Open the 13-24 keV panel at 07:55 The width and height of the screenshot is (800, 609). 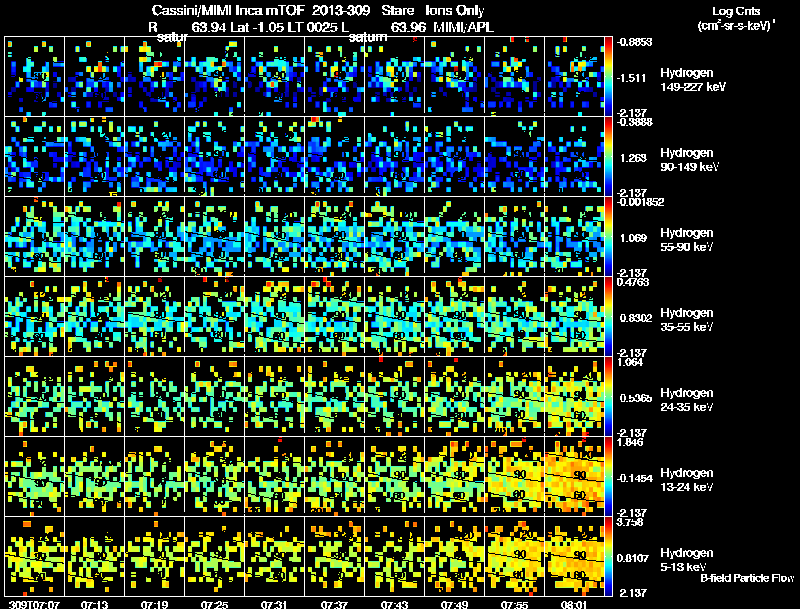tap(514, 476)
